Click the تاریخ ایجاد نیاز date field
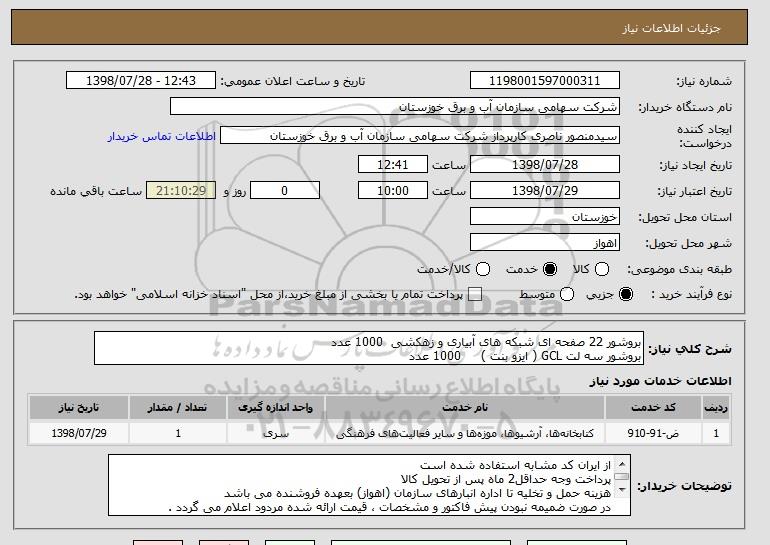This screenshot has width=770, height=545. point(545,164)
